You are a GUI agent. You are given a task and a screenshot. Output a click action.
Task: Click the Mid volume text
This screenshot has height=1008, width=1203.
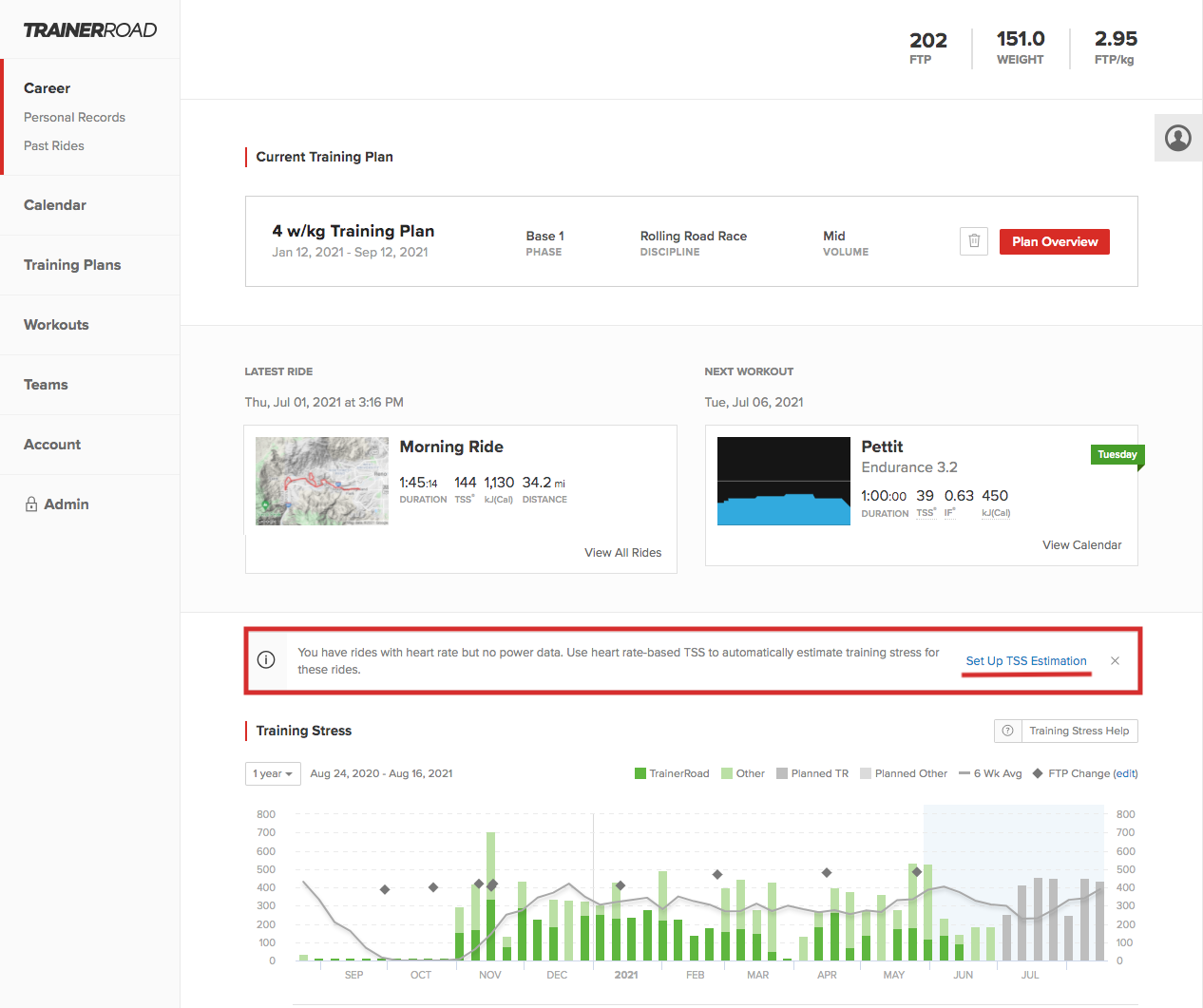834,236
